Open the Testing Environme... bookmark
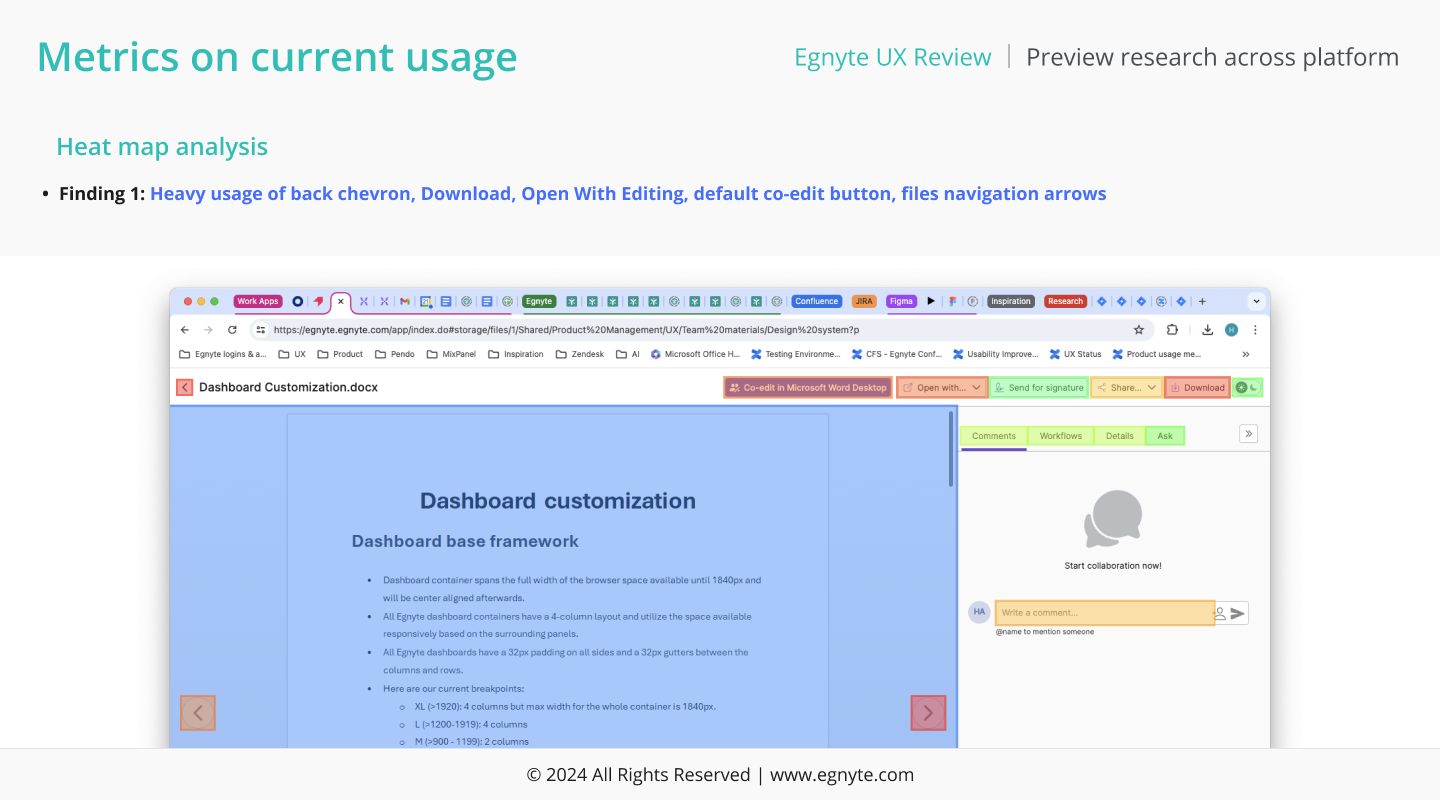The image size is (1440, 800). point(796,354)
